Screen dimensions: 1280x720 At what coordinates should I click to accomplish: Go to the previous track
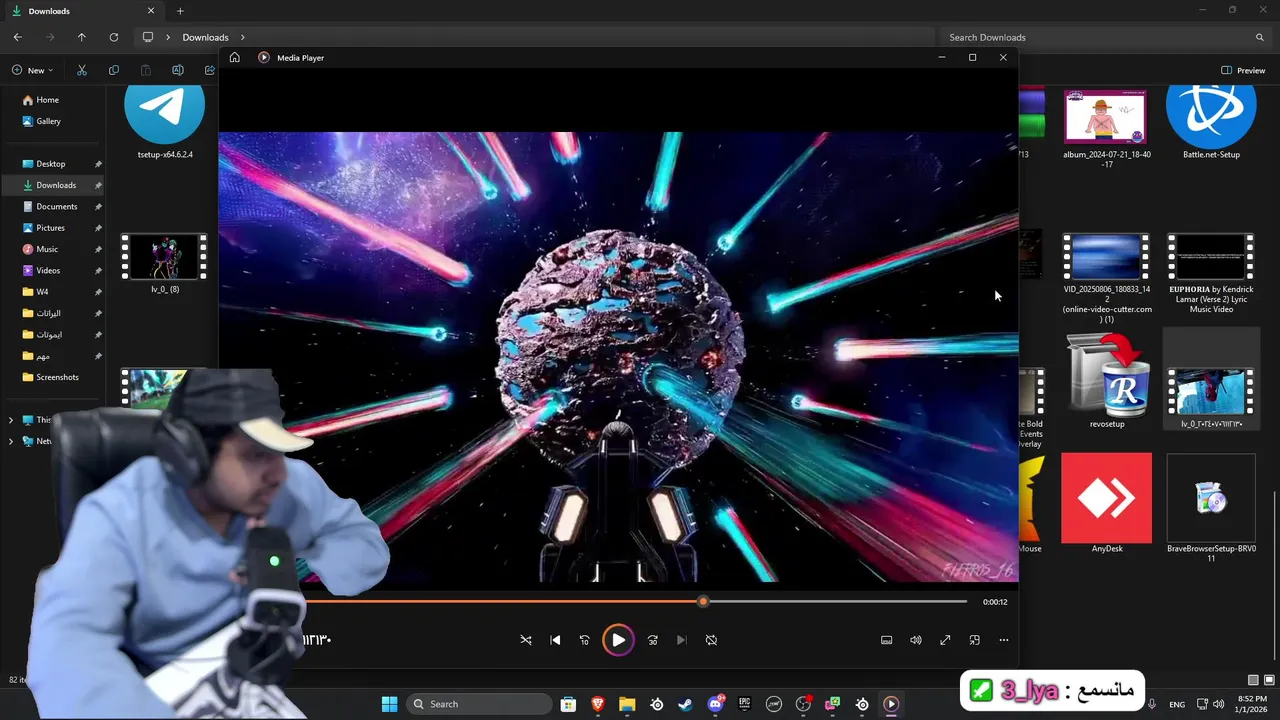pos(555,640)
